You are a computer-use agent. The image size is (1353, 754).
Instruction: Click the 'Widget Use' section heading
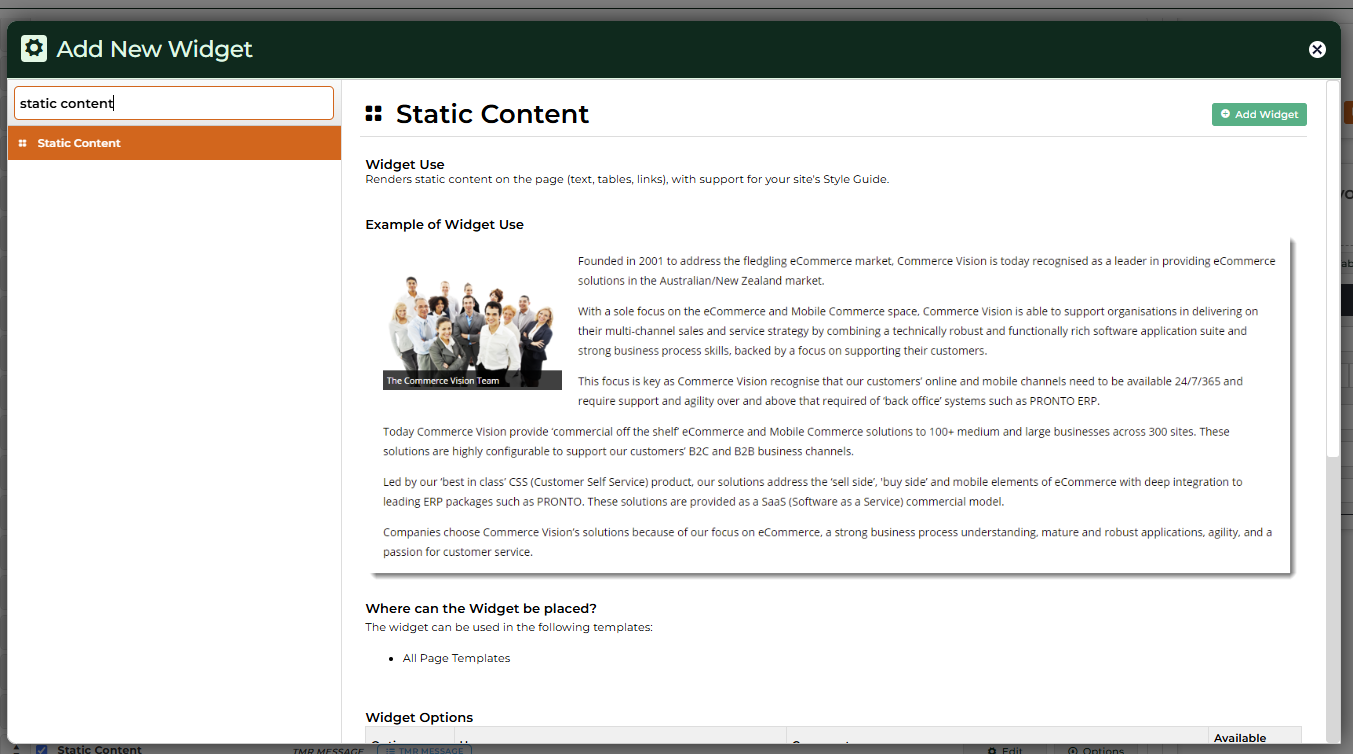tap(405, 164)
